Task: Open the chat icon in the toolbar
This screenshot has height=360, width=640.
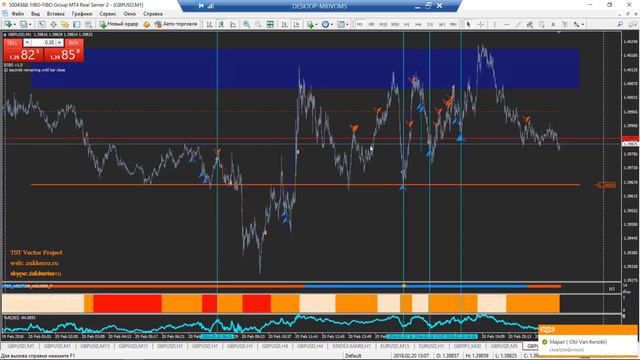Action: 632,24
